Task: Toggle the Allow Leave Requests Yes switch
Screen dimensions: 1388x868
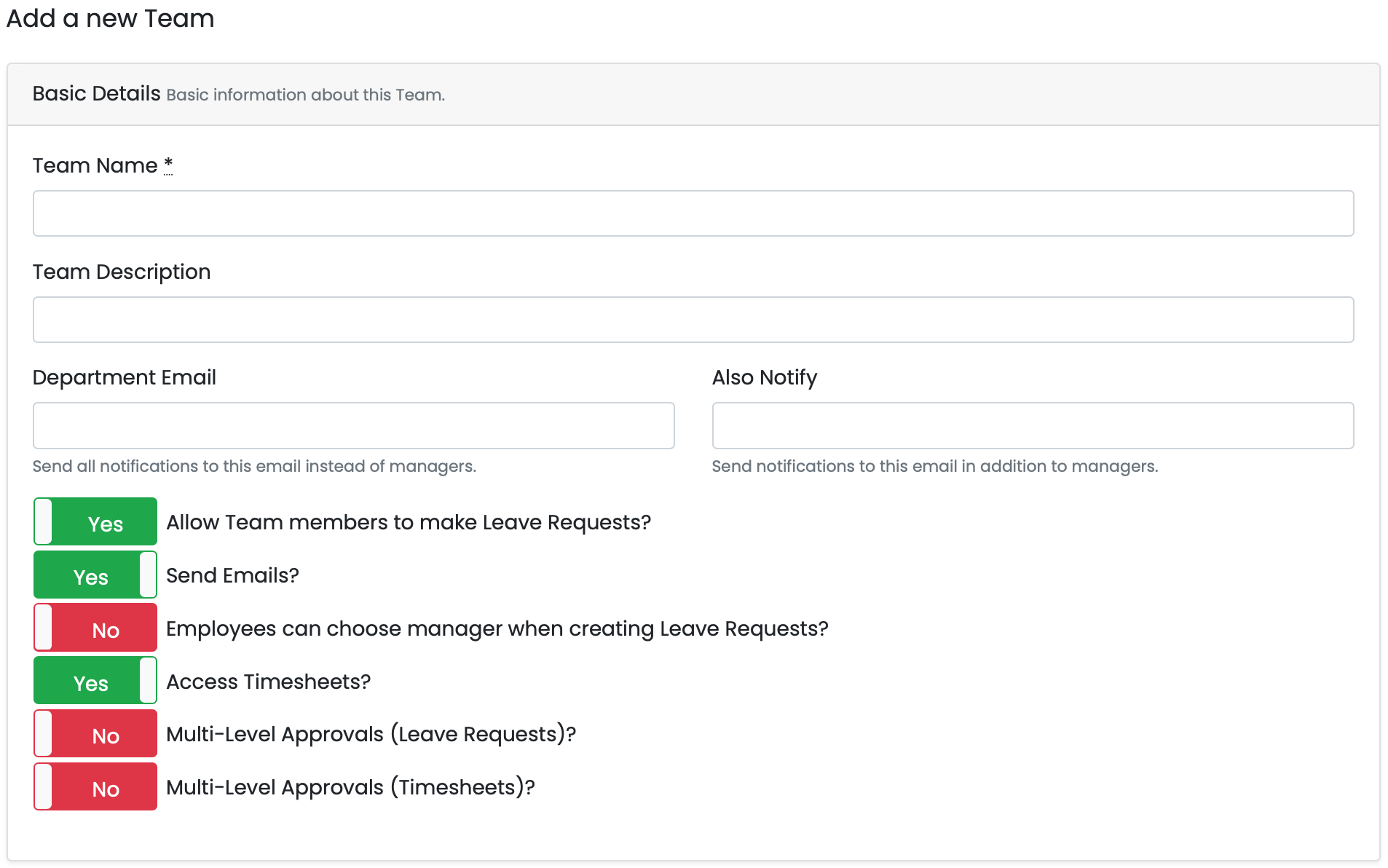Action: [95, 522]
